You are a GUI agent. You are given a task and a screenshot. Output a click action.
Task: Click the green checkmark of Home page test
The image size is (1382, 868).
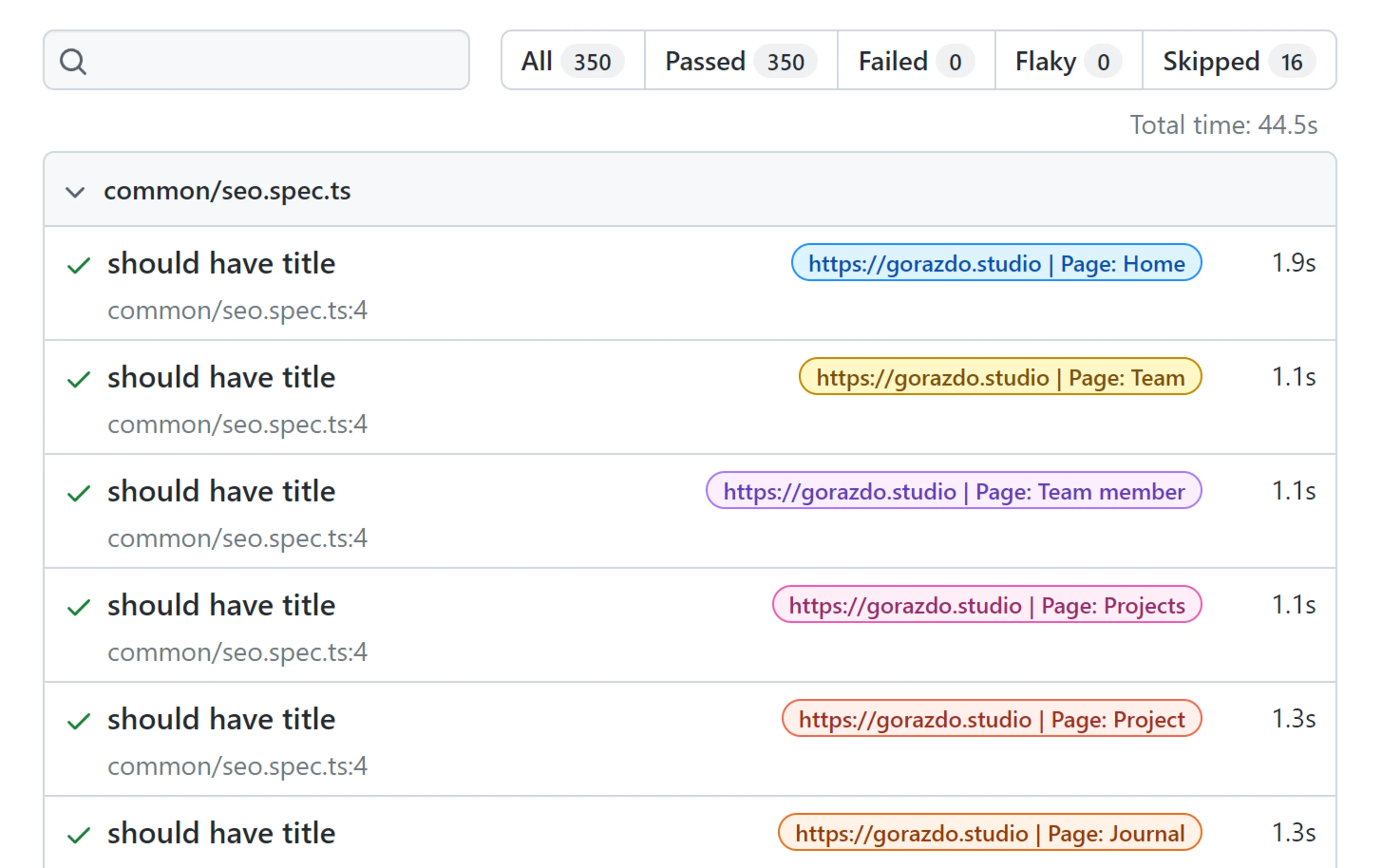78,265
